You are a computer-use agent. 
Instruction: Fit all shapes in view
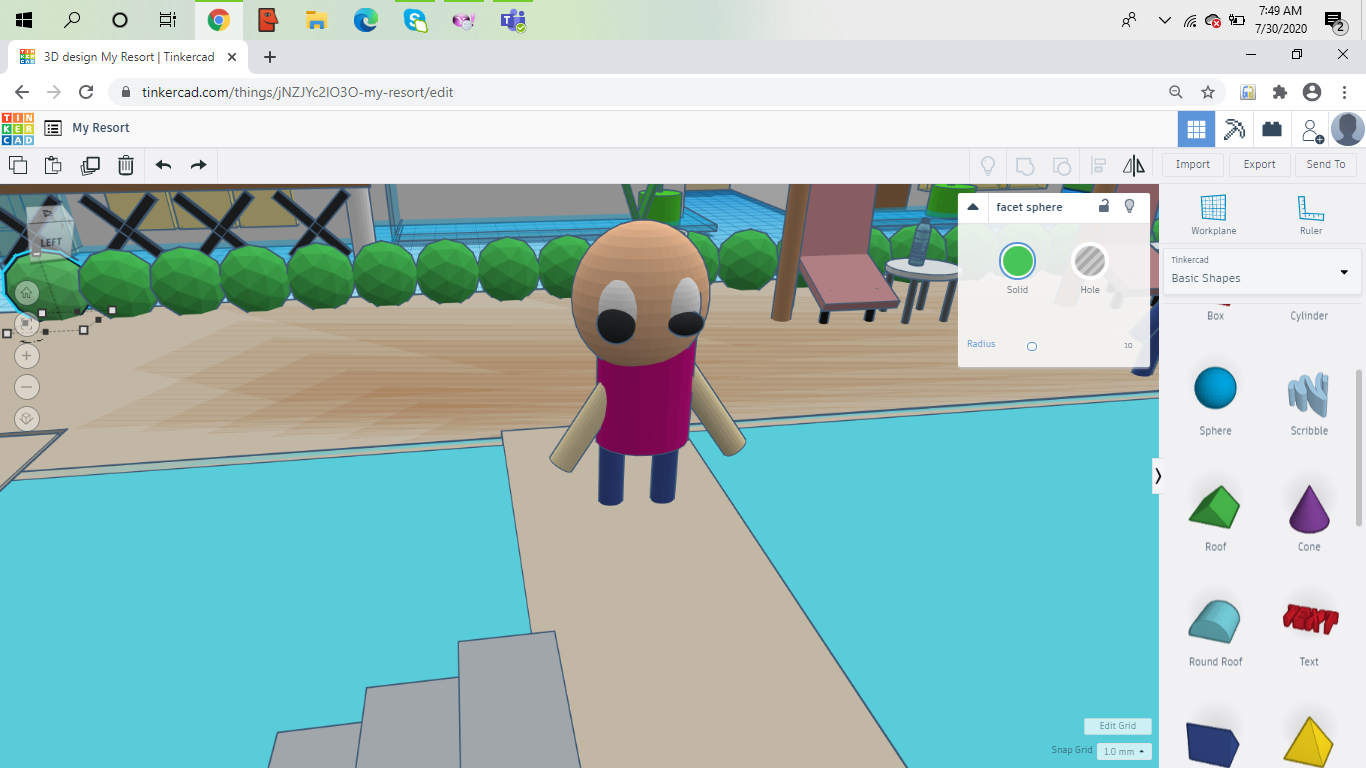[27, 324]
